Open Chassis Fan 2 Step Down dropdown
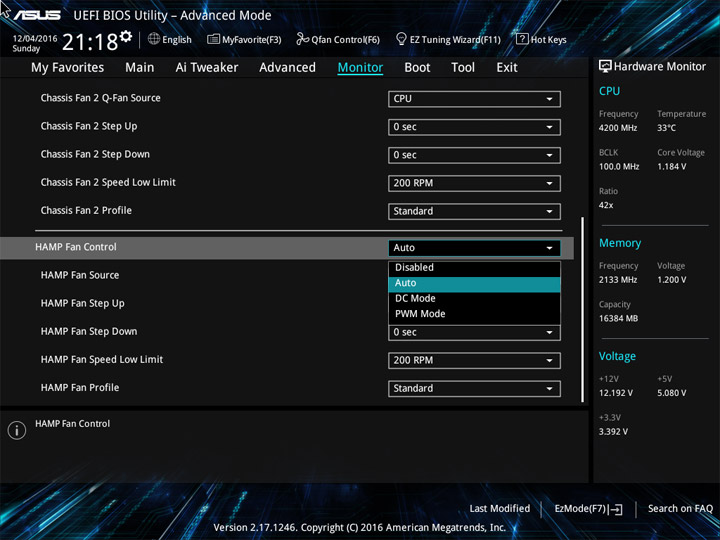The width and height of the screenshot is (720, 540). (474, 155)
